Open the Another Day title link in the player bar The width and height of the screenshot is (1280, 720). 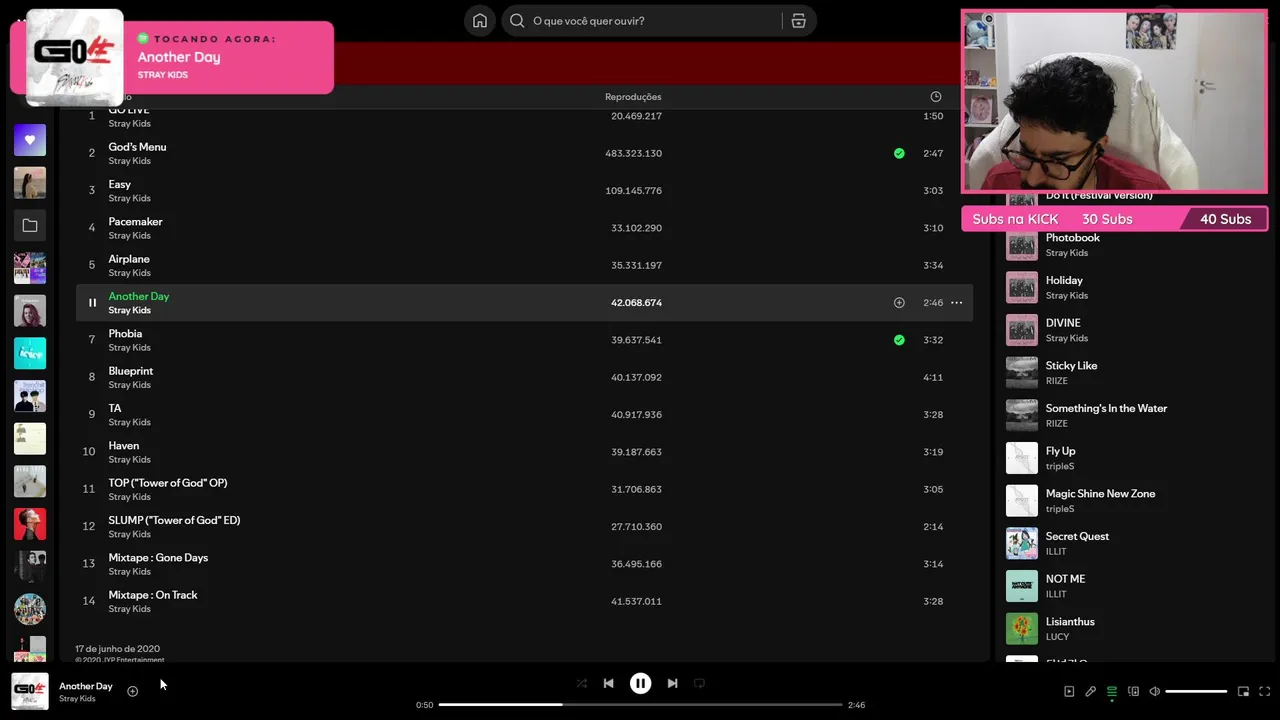click(86, 686)
